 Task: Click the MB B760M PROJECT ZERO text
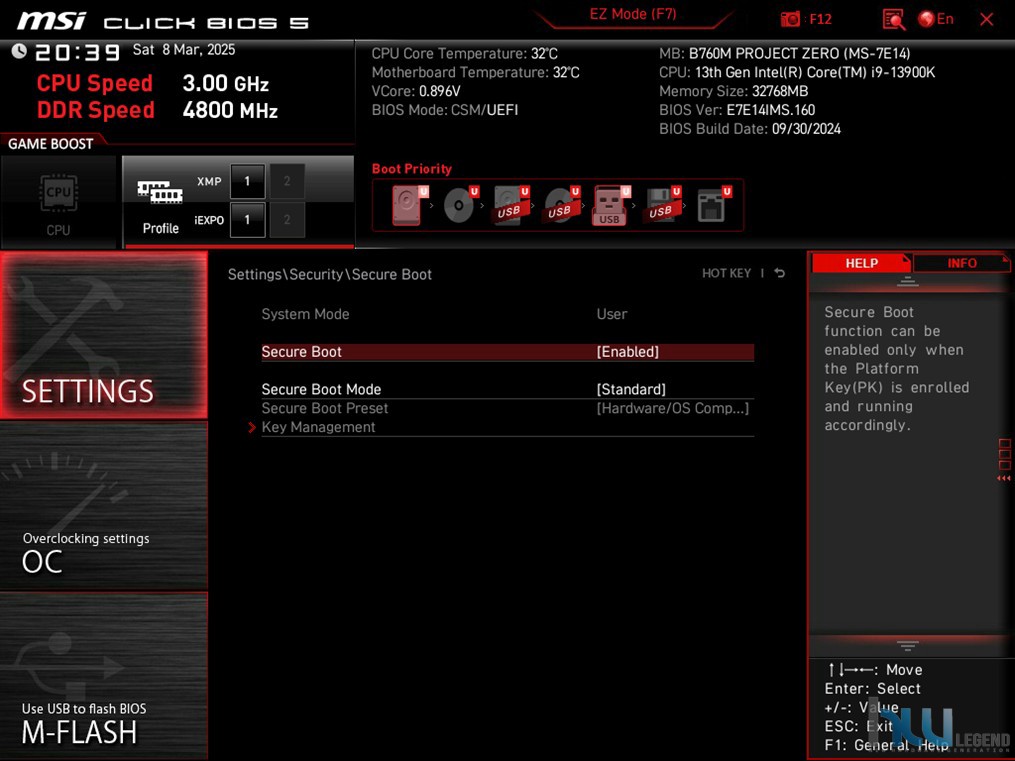pyautogui.click(x=785, y=53)
